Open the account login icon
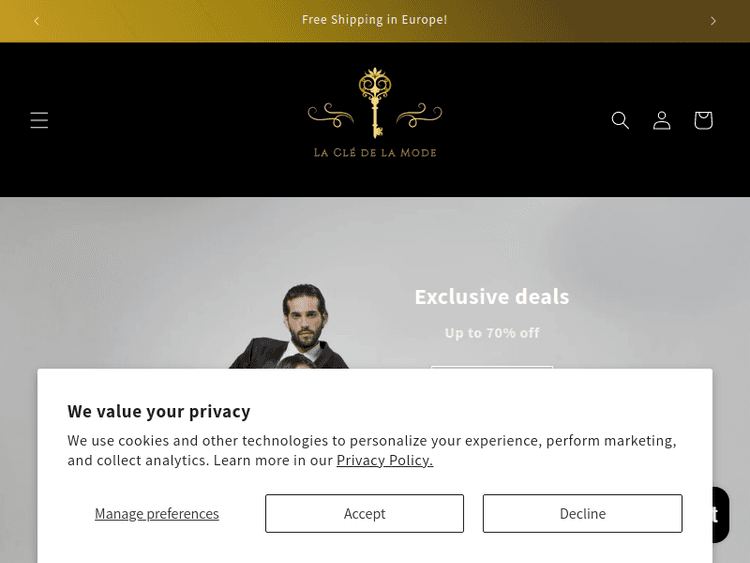This screenshot has height=563, width=750. click(x=662, y=120)
